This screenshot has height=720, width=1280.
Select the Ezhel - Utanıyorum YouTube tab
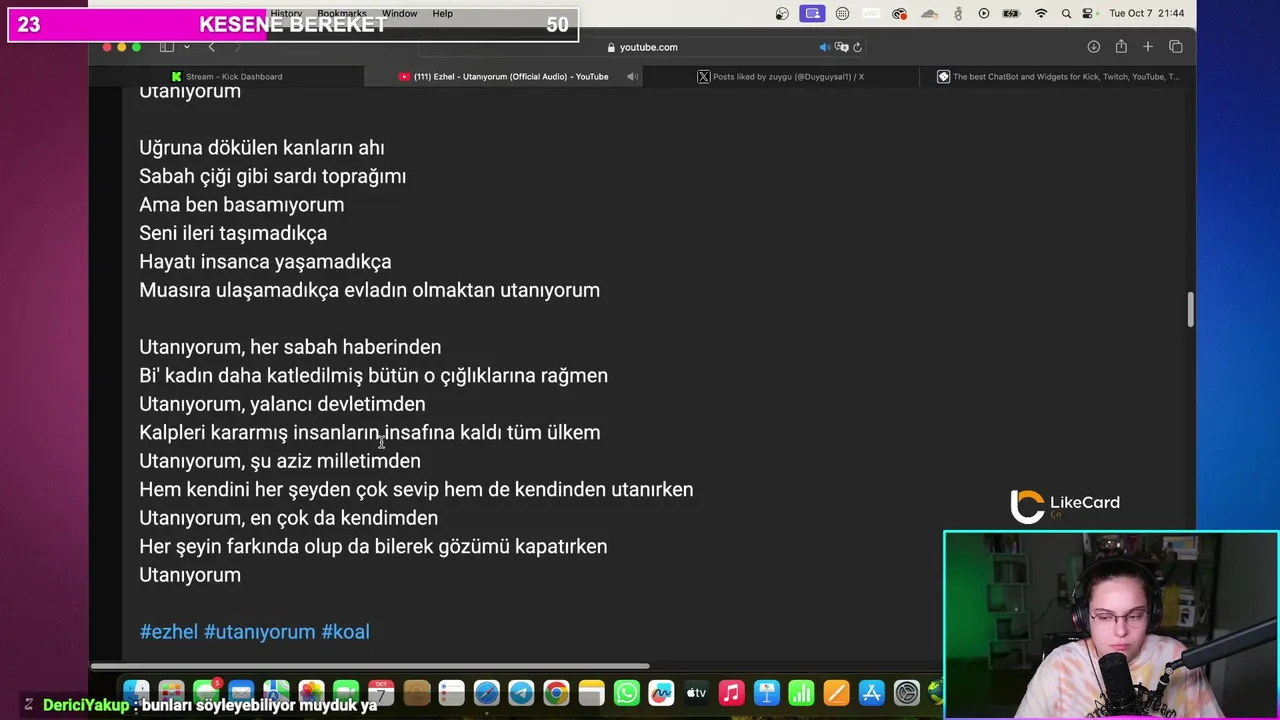click(x=504, y=76)
